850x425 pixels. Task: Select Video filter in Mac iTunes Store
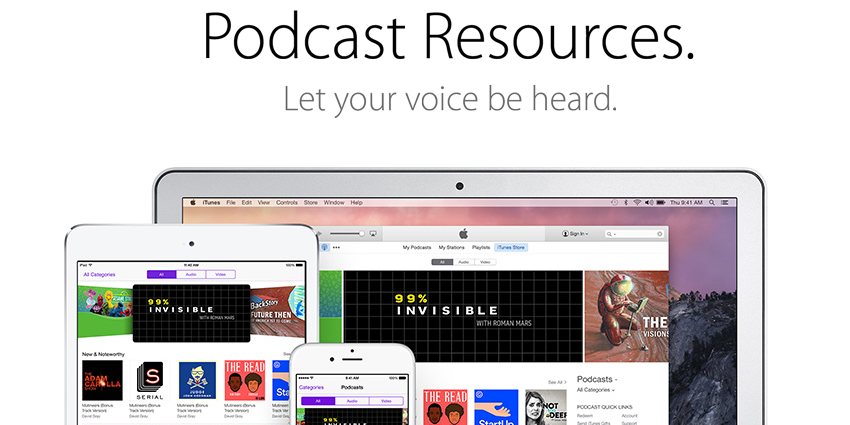[485, 262]
